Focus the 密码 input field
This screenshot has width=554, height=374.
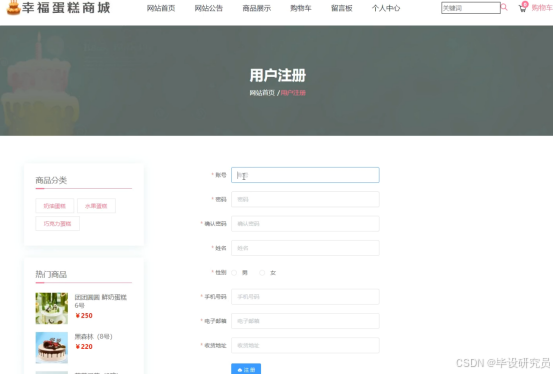coord(305,200)
